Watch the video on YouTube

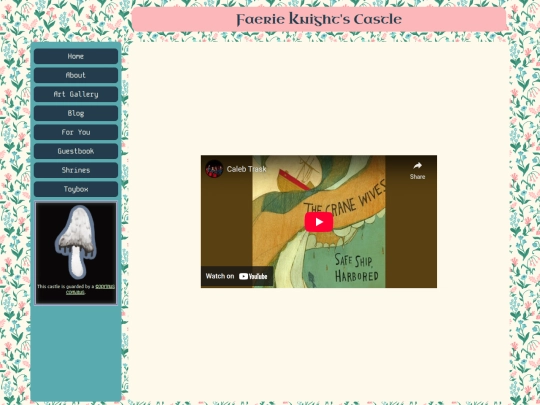click(237, 276)
